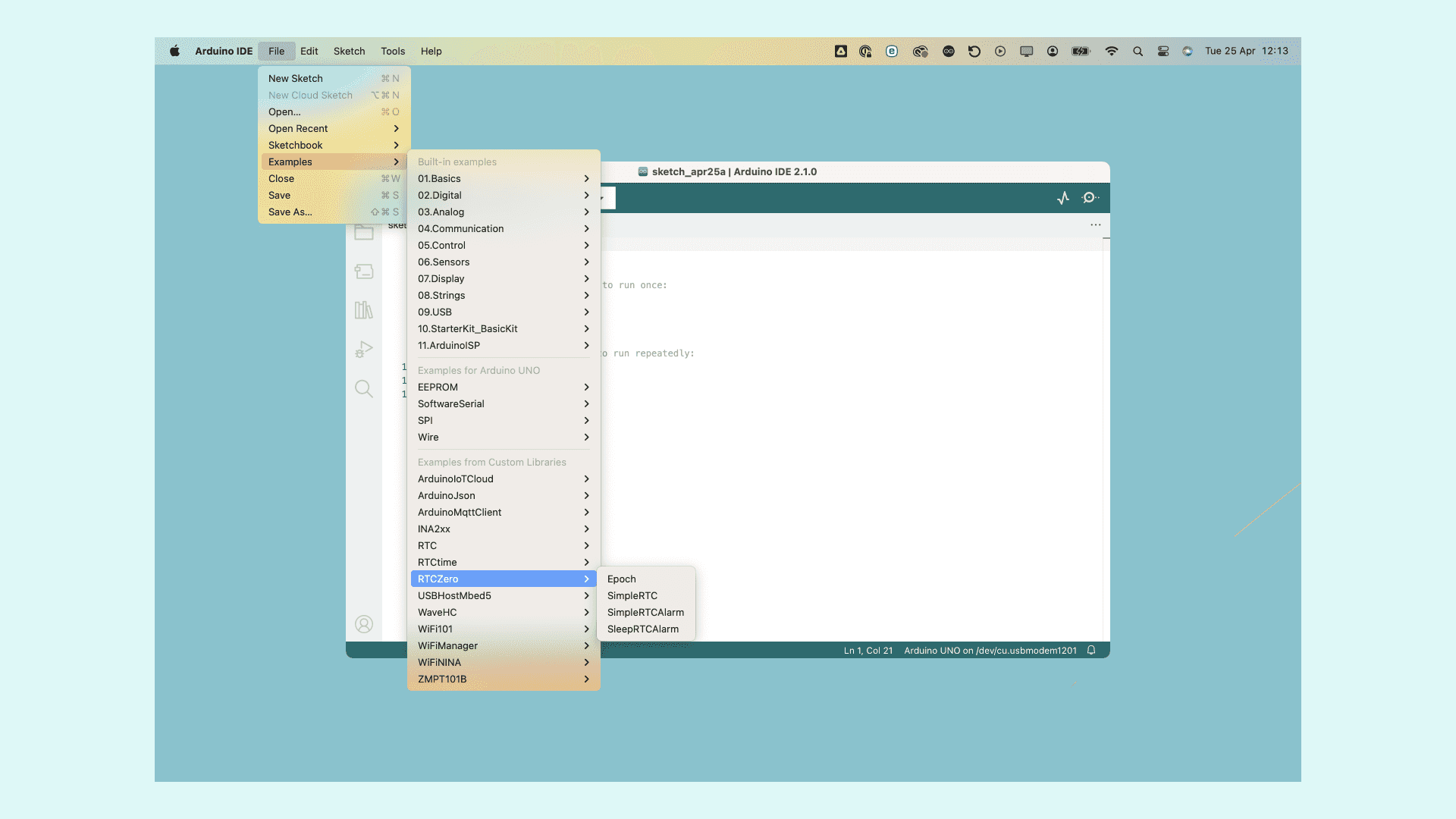The height and width of the screenshot is (819, 1456).
Task: Click the notifications bell in status bar
Action: [1091, 651]
